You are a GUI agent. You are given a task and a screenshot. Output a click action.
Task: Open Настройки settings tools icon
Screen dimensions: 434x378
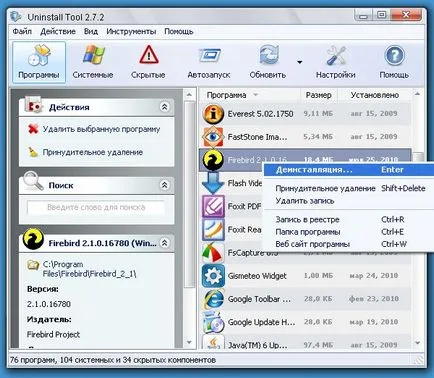335,55
